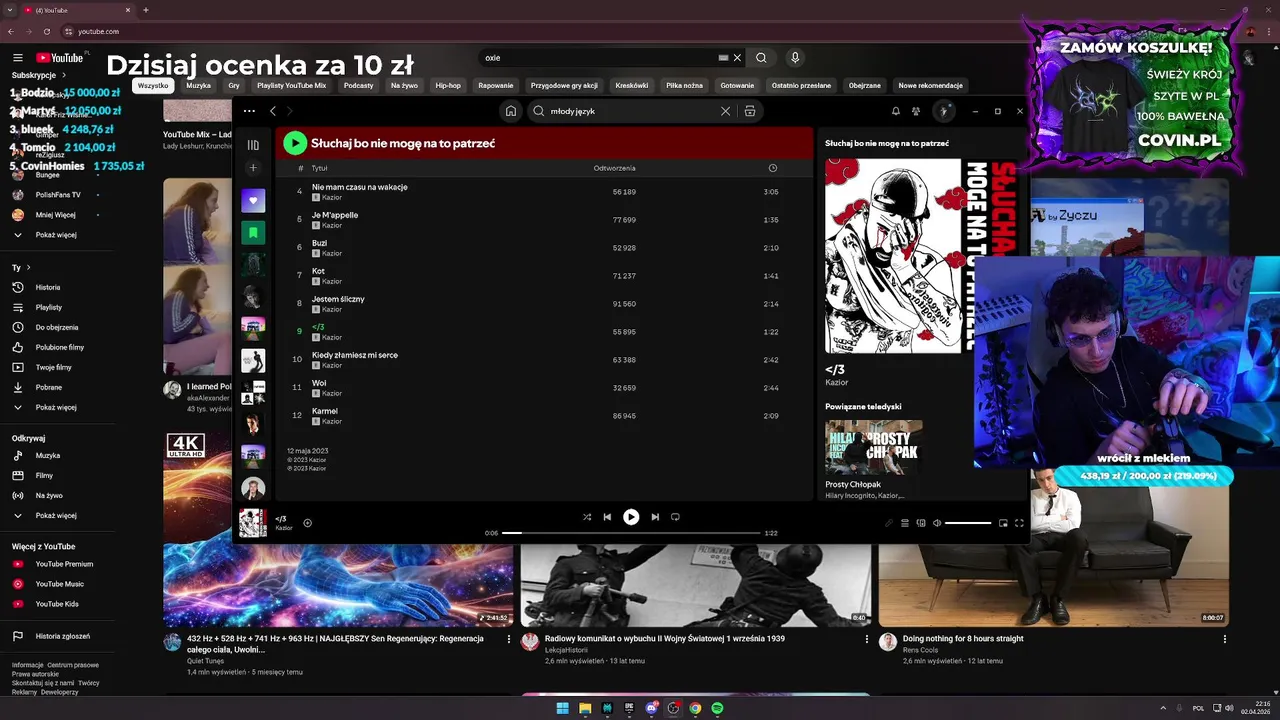This screenshot has height=720, width=1280.
Task: Select the 'Muzyka' filter chip on YouTube
Action: coord(198,86)
